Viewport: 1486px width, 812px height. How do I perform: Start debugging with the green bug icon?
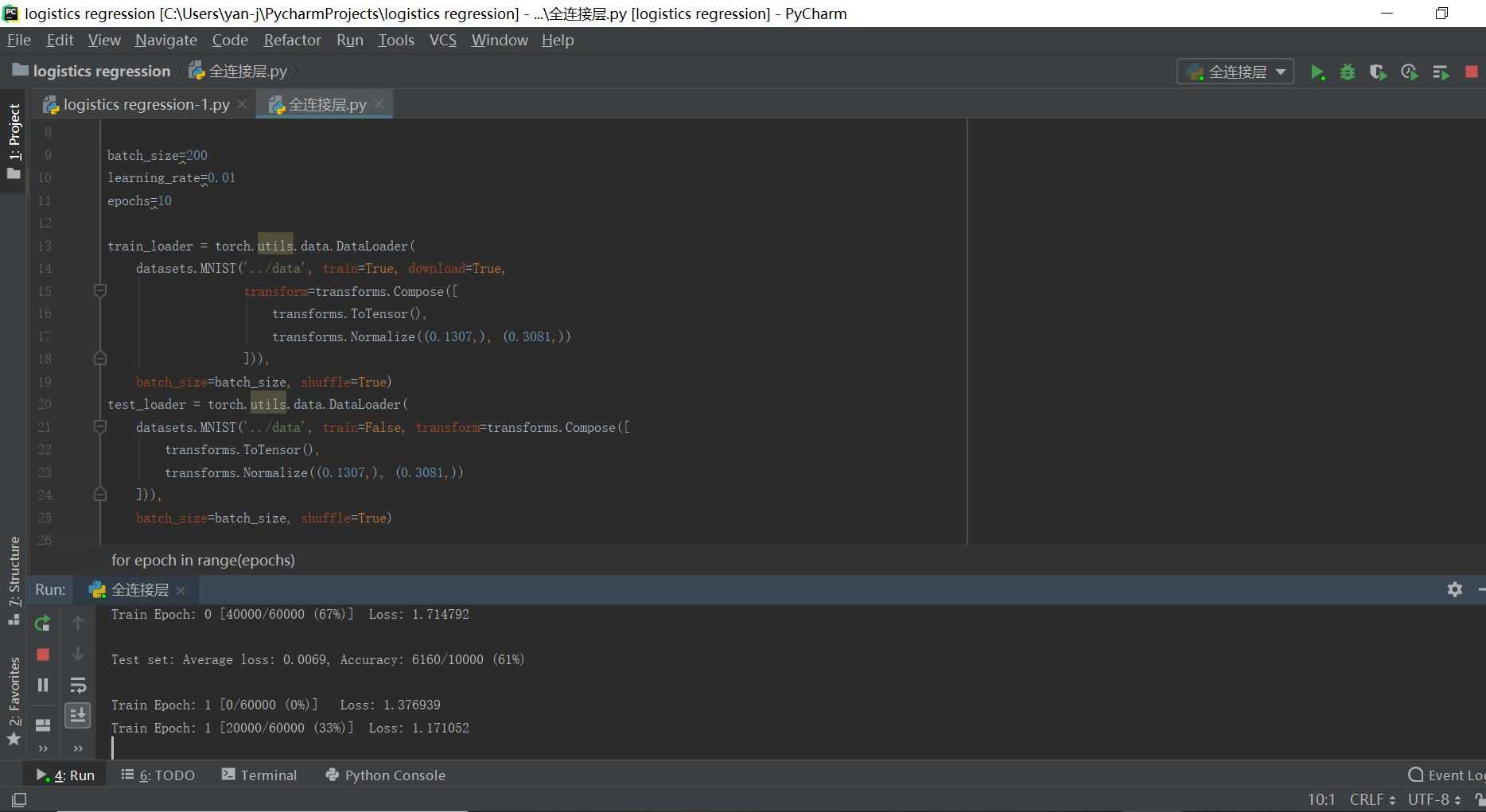pyautogui.click(x=1348, y=72)
